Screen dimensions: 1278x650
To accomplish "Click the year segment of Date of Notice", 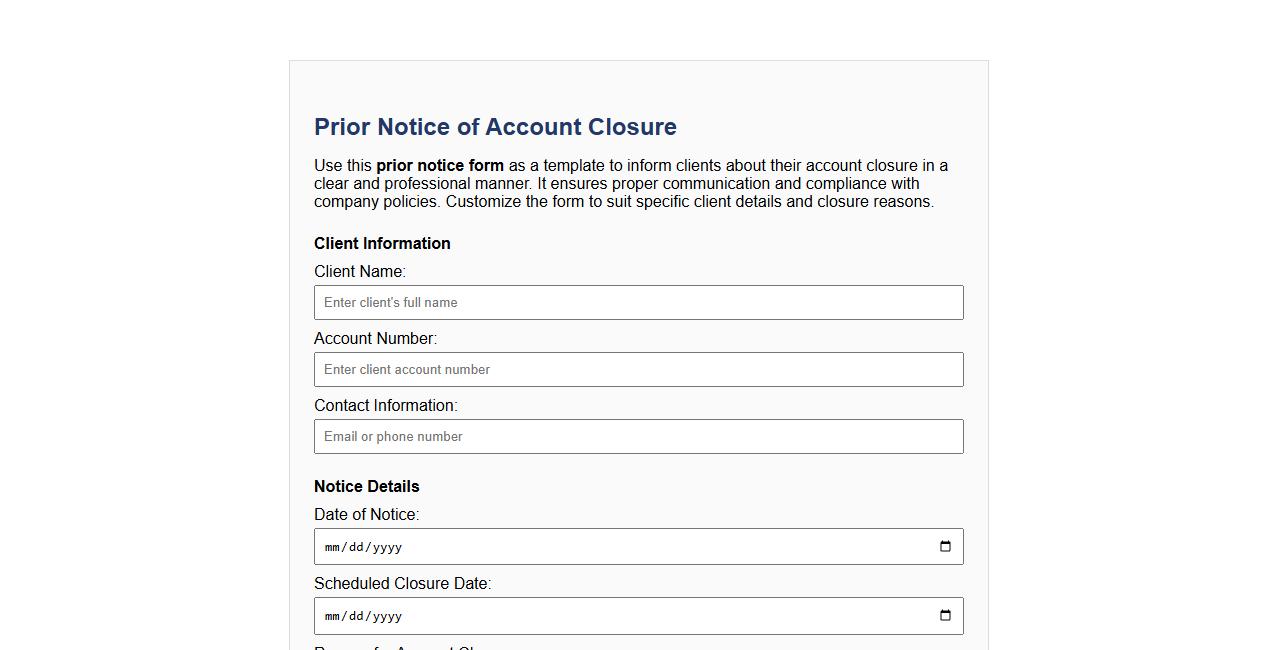I will [388, 546].
